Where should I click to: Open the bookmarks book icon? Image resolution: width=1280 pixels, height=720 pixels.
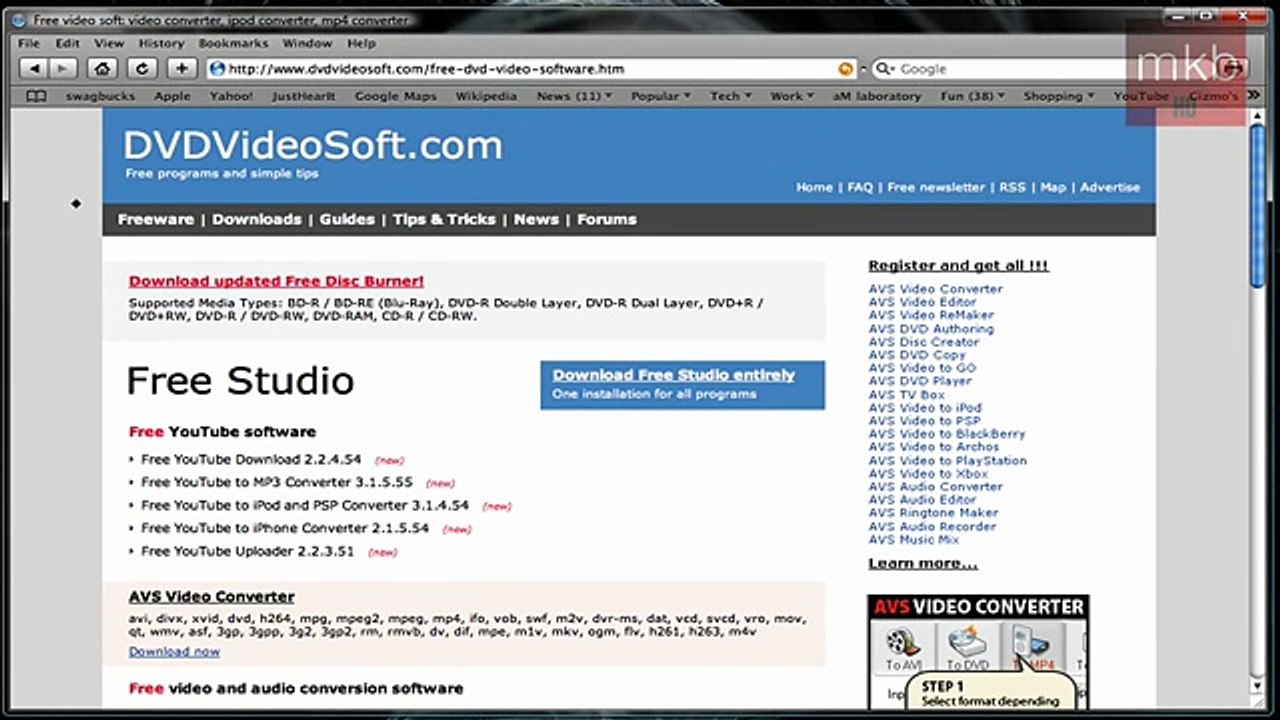click(36, 96)
